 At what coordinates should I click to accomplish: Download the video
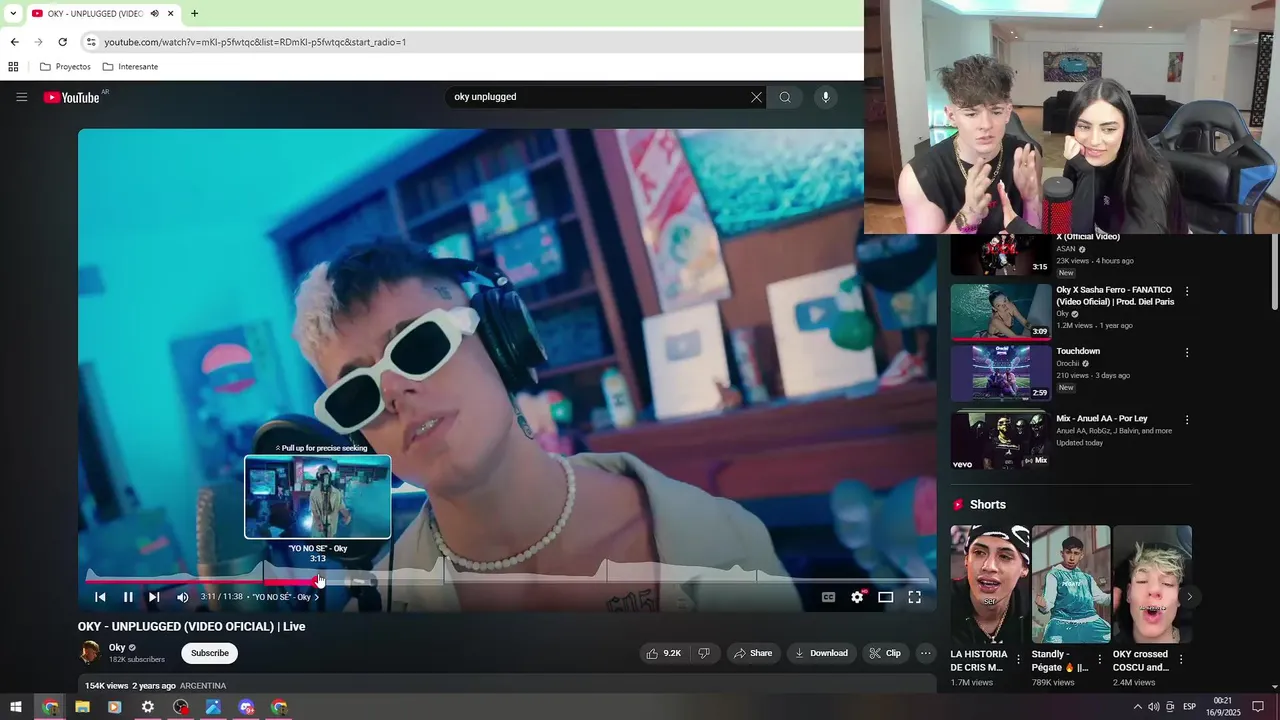point(820,653)
